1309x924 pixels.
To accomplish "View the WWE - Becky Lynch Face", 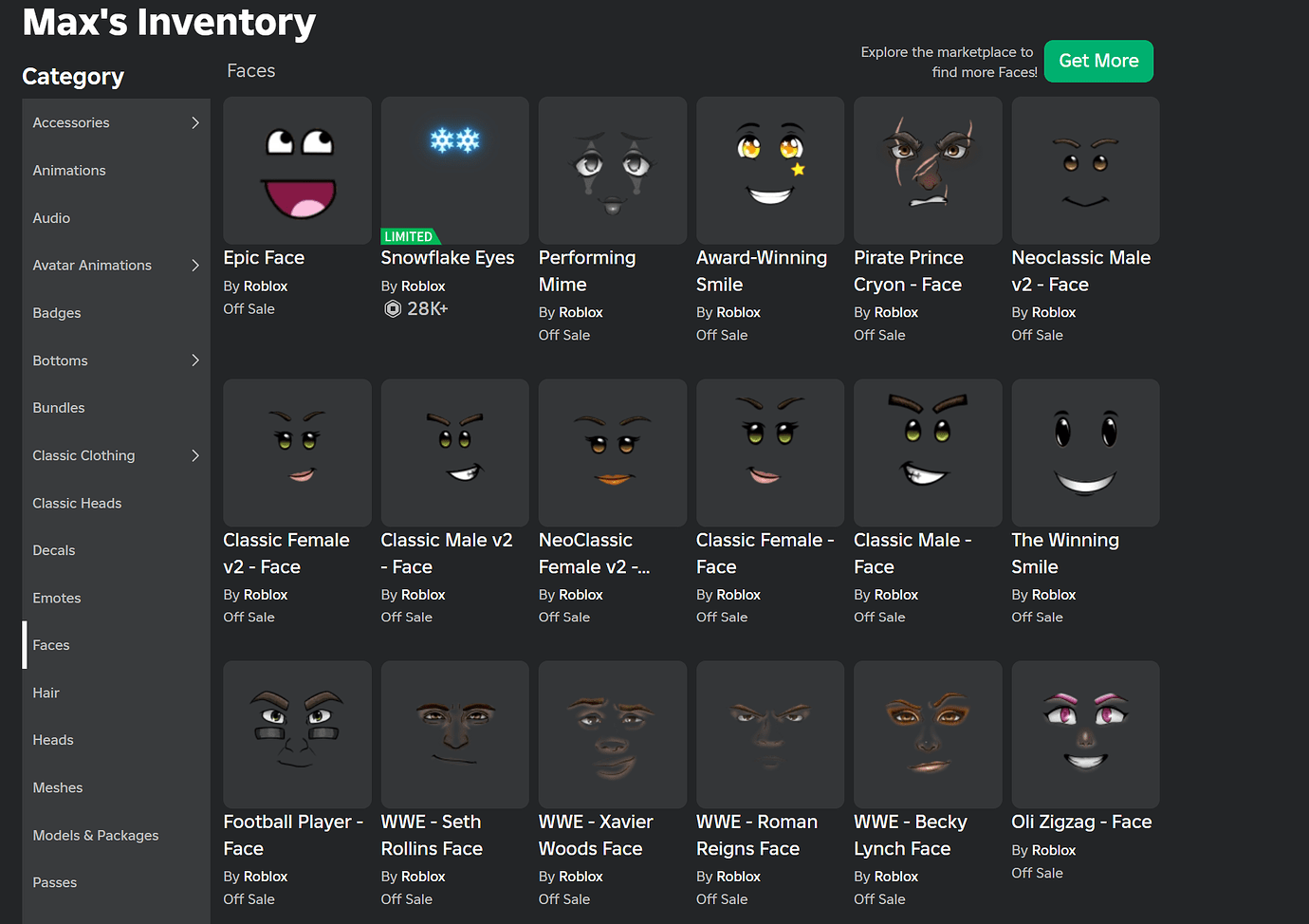I will pos(927,734).
